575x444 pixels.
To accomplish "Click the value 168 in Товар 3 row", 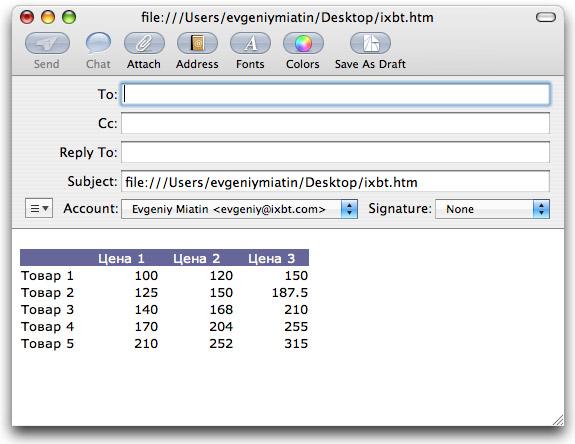I will 221,310.
